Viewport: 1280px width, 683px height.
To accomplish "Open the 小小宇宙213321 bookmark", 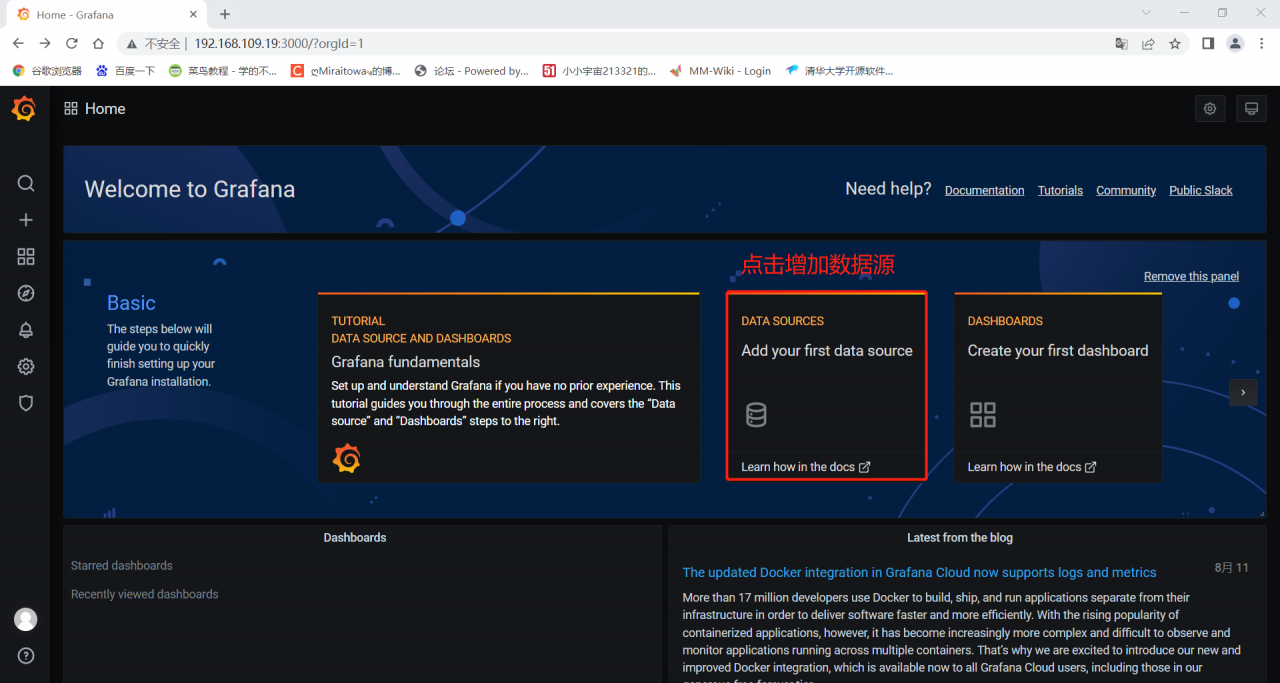I will coord(599,71).
